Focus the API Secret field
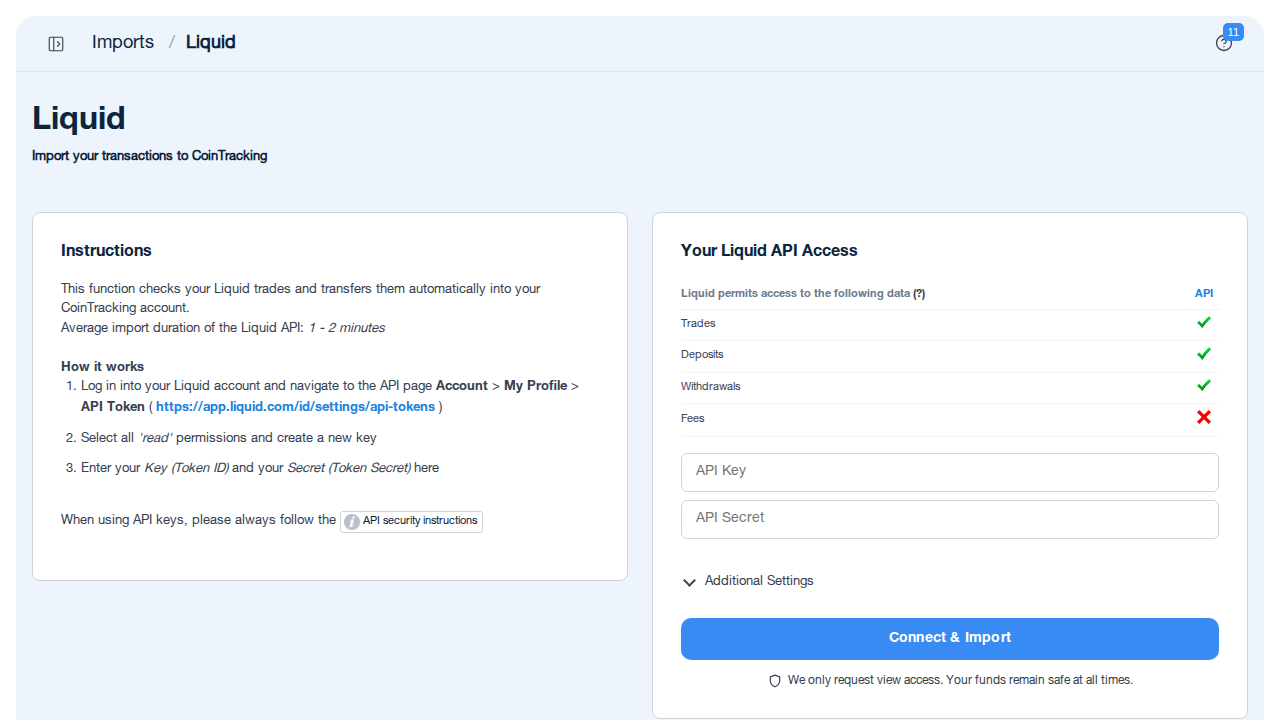This screenshot has height=720, width=1280. tap(950, 519)
